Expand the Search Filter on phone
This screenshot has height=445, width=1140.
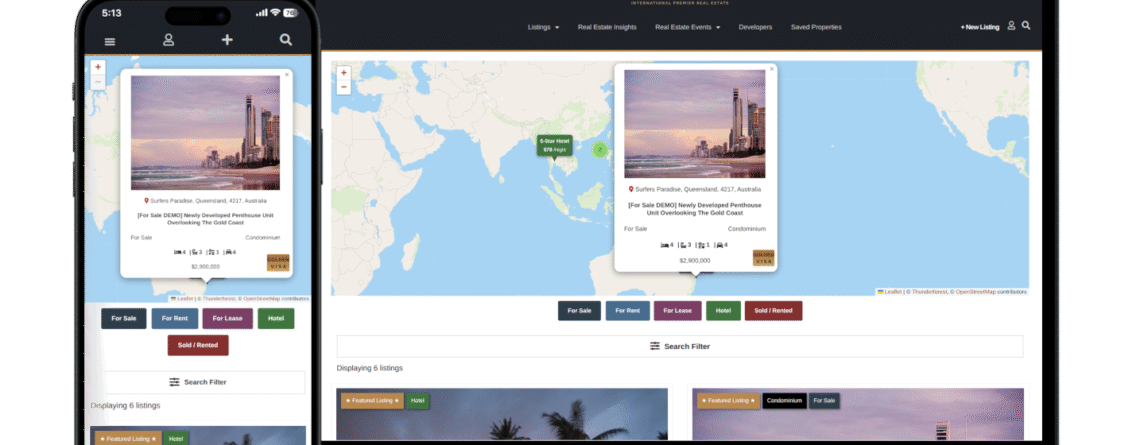click(198, 382)
